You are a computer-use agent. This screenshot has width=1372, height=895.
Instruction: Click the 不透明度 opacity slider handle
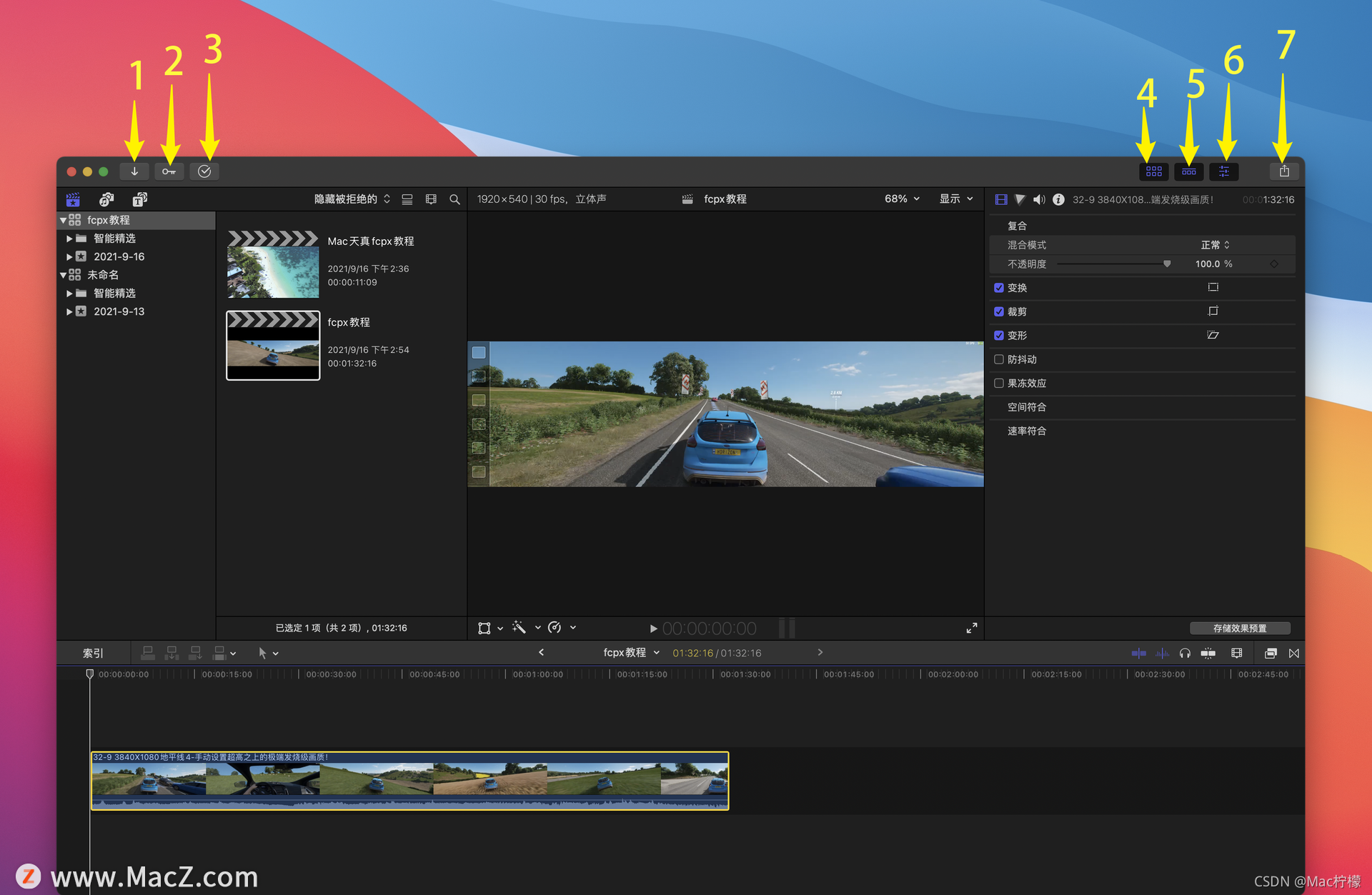pyautogui.click(x=1167, y=264)
